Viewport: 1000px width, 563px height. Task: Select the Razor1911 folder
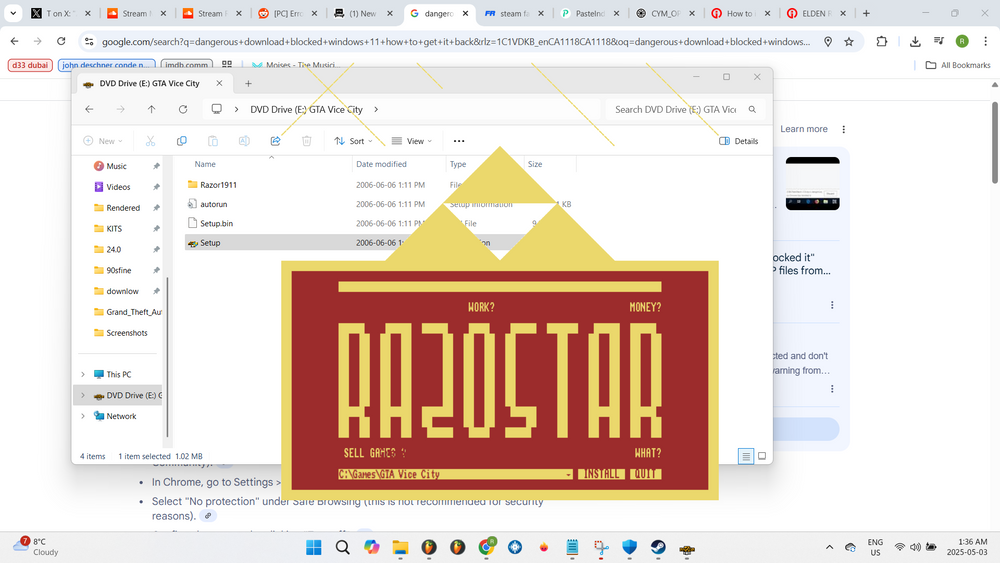[x=218, y=185]
